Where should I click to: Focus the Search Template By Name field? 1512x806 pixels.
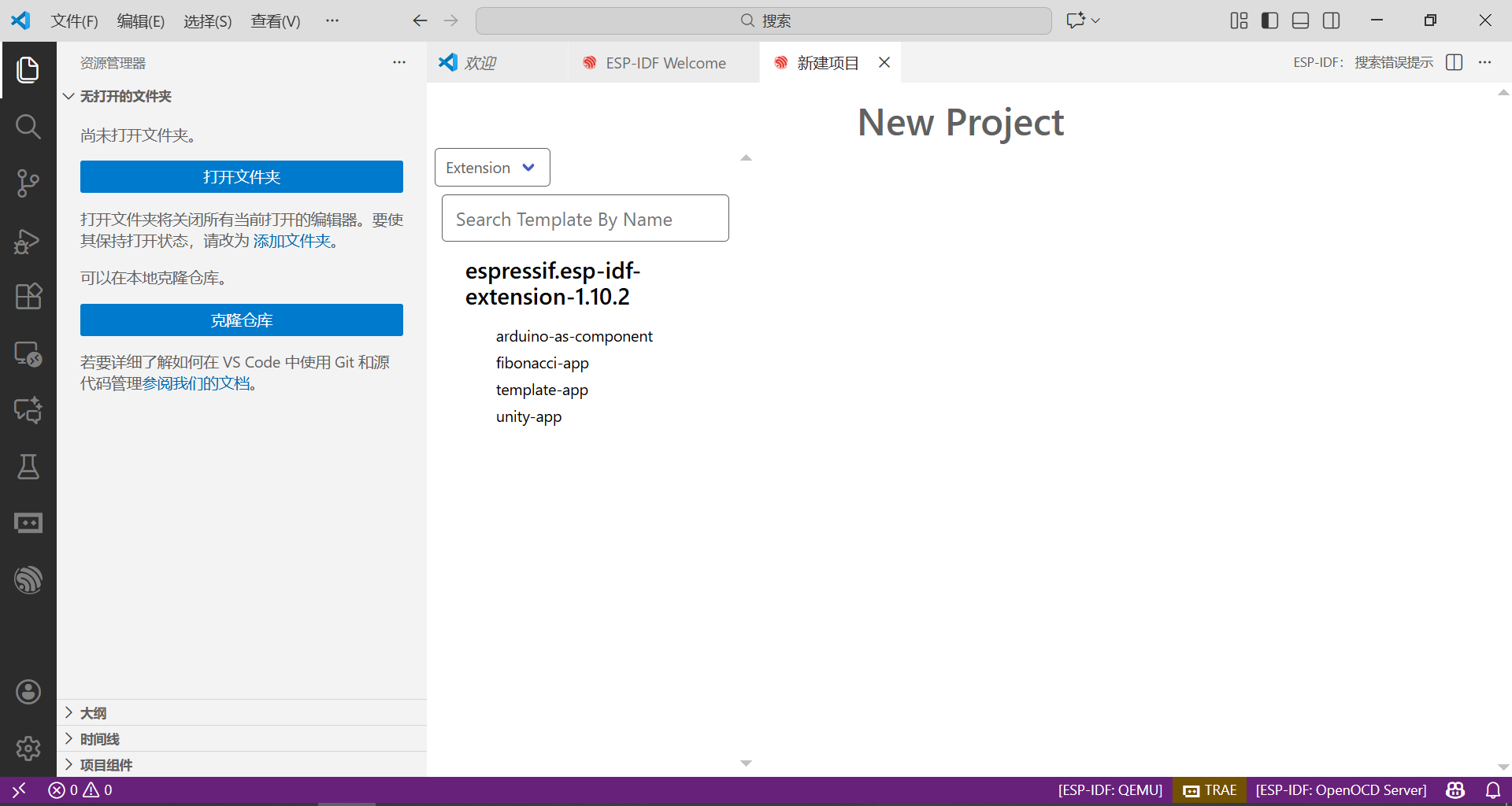click(585, 219)
